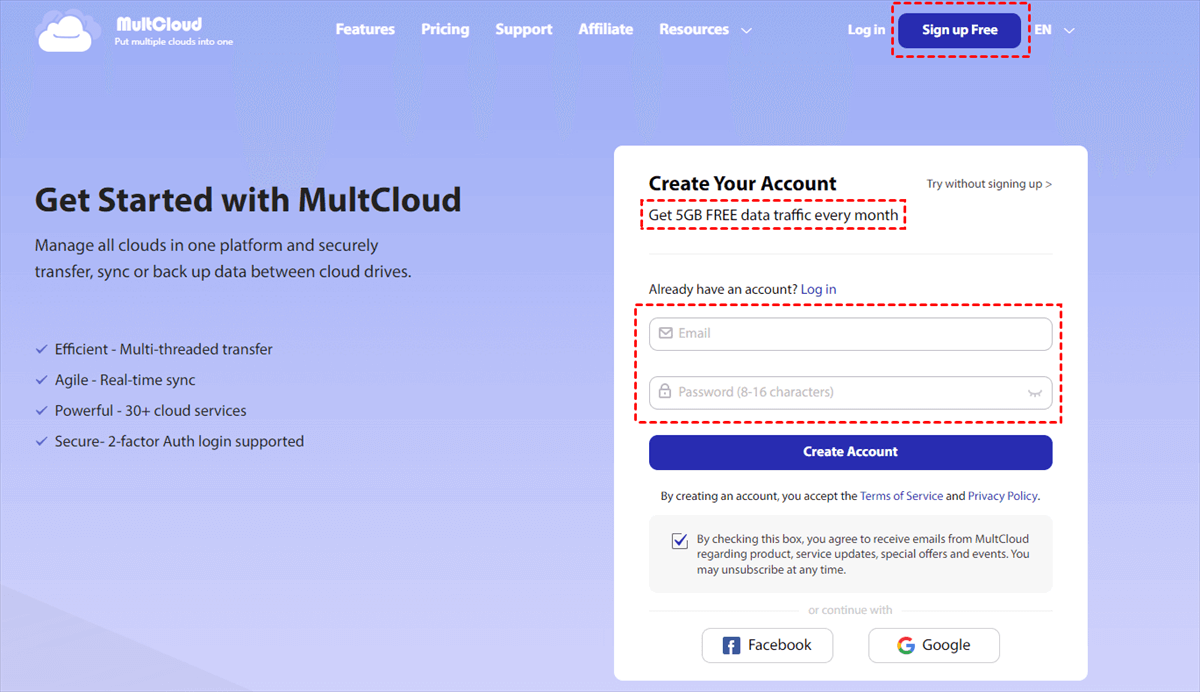Expand the Resources dropdown menu
The width and height of the screenshot is (1200, 692).
tap(705, 30)
